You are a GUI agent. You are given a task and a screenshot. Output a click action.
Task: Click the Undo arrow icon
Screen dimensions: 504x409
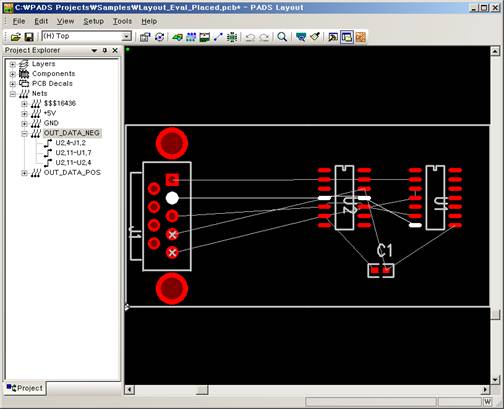250,37
